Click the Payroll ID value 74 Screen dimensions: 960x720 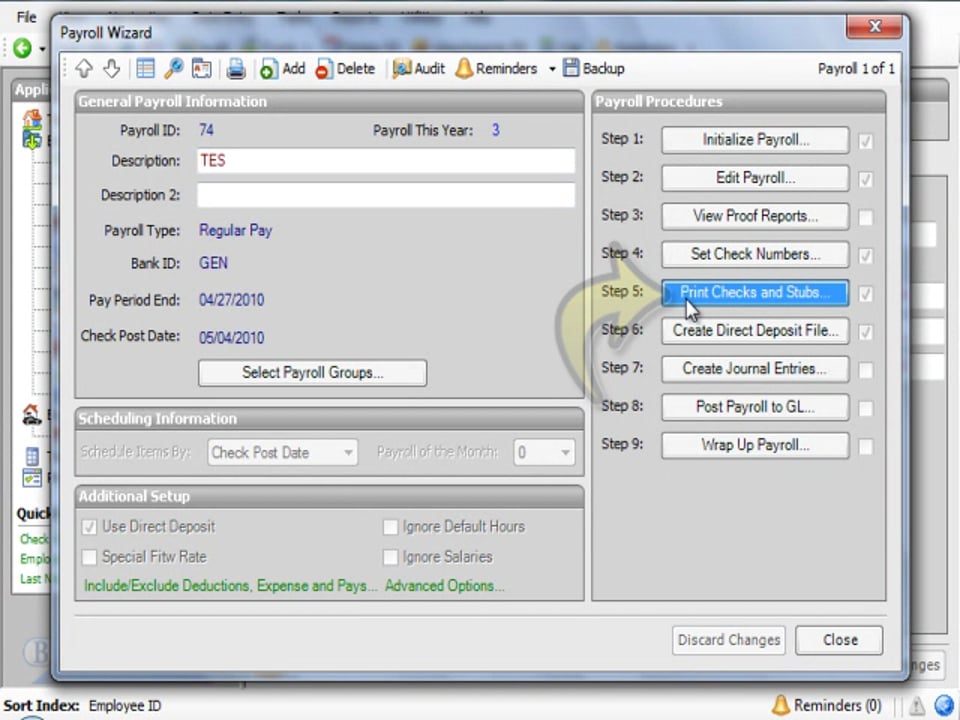(x=206, y=130)
